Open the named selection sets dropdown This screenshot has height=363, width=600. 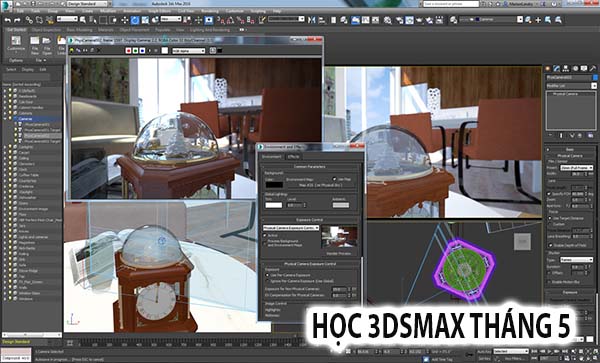tap(286, 19)
